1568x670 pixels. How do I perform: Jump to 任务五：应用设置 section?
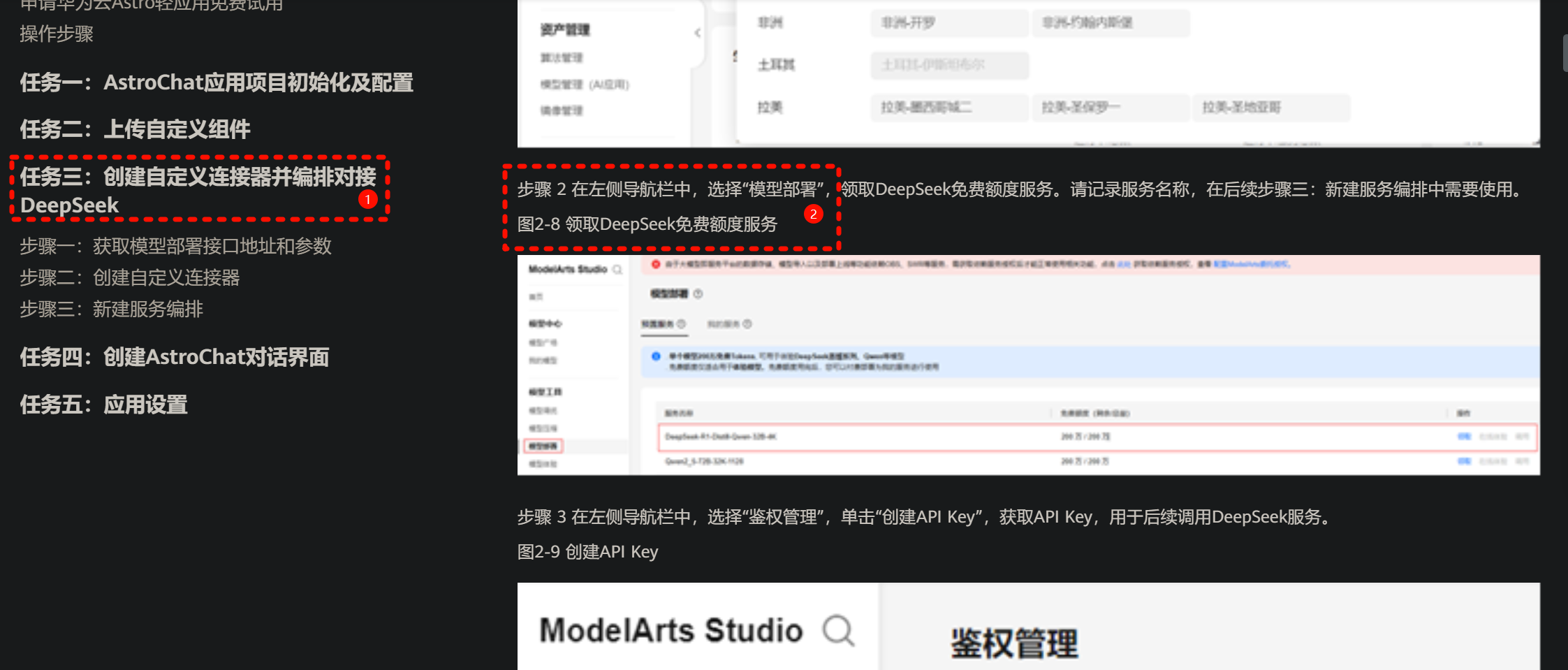103,405
